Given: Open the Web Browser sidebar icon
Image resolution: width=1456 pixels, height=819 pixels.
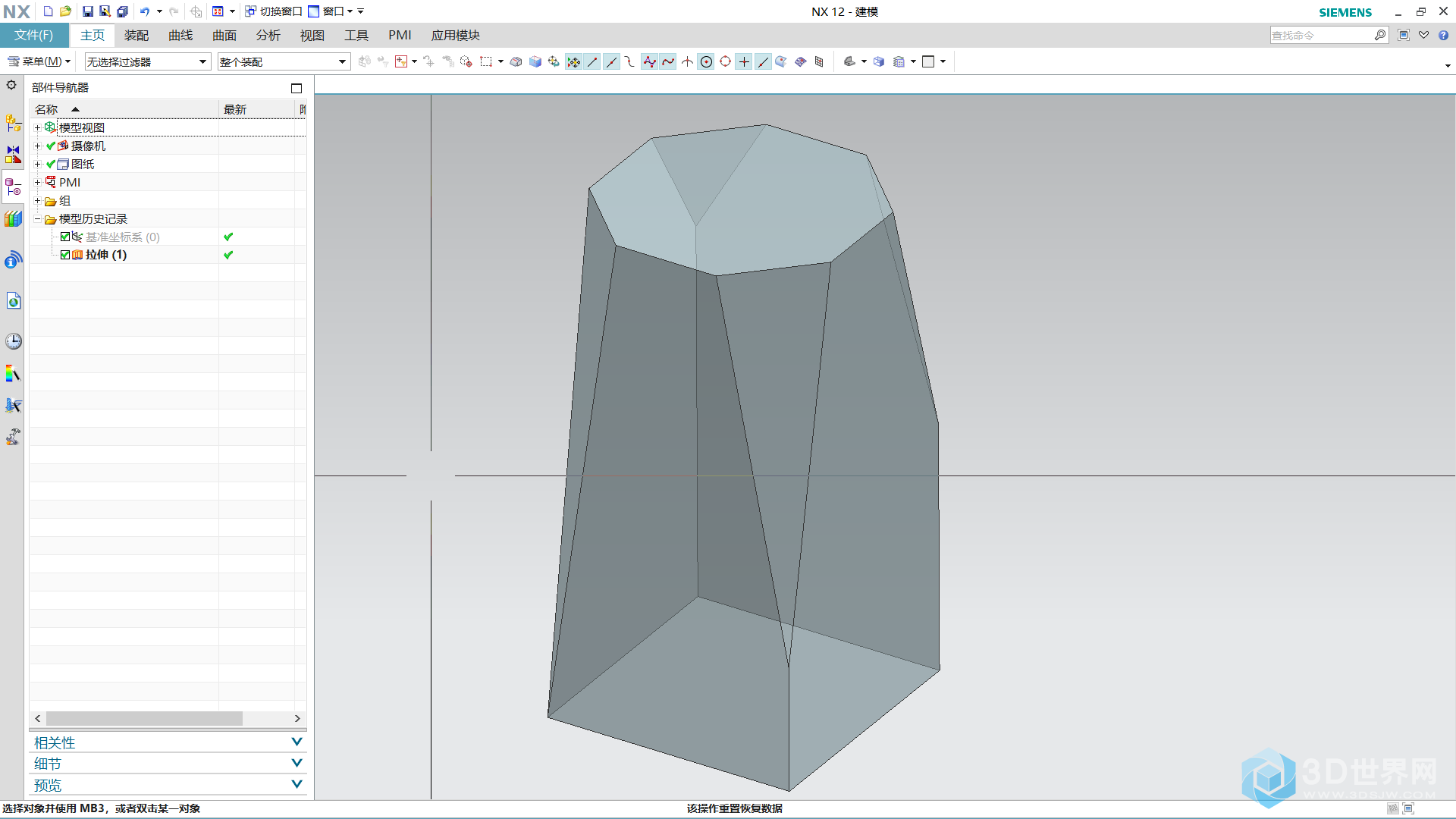Looking at the screenshot, I should click(13, 301).
